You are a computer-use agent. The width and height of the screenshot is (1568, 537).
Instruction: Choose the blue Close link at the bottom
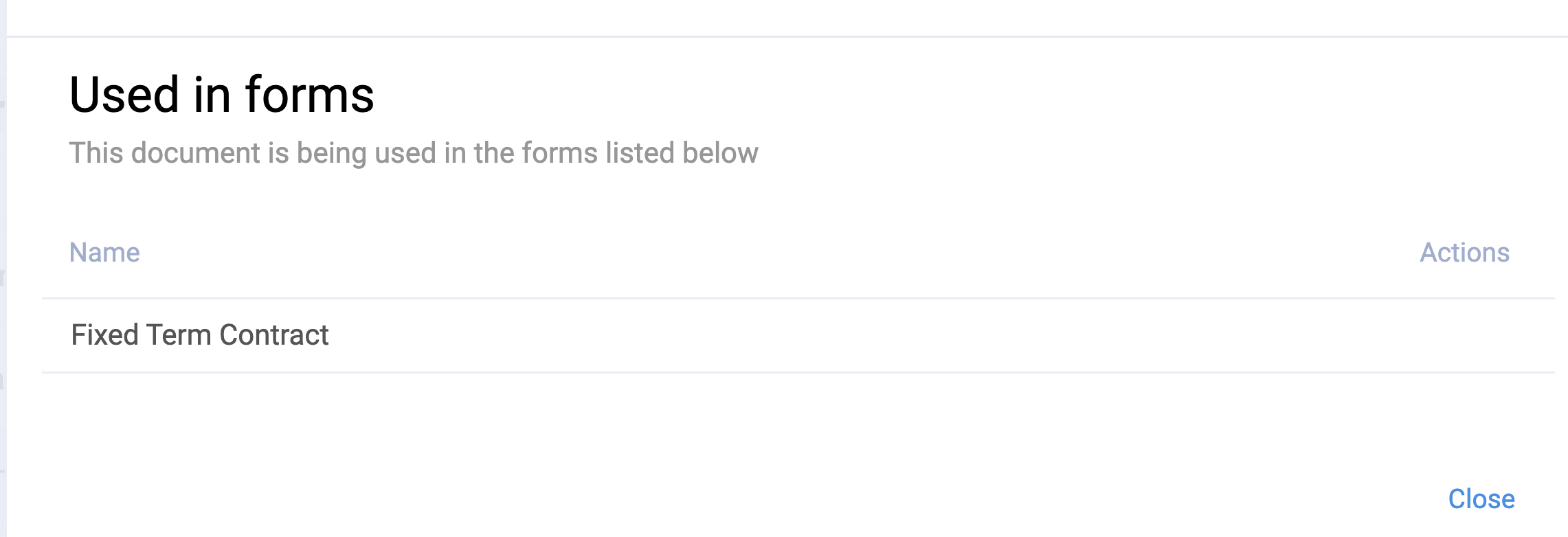click(1481, 499)
